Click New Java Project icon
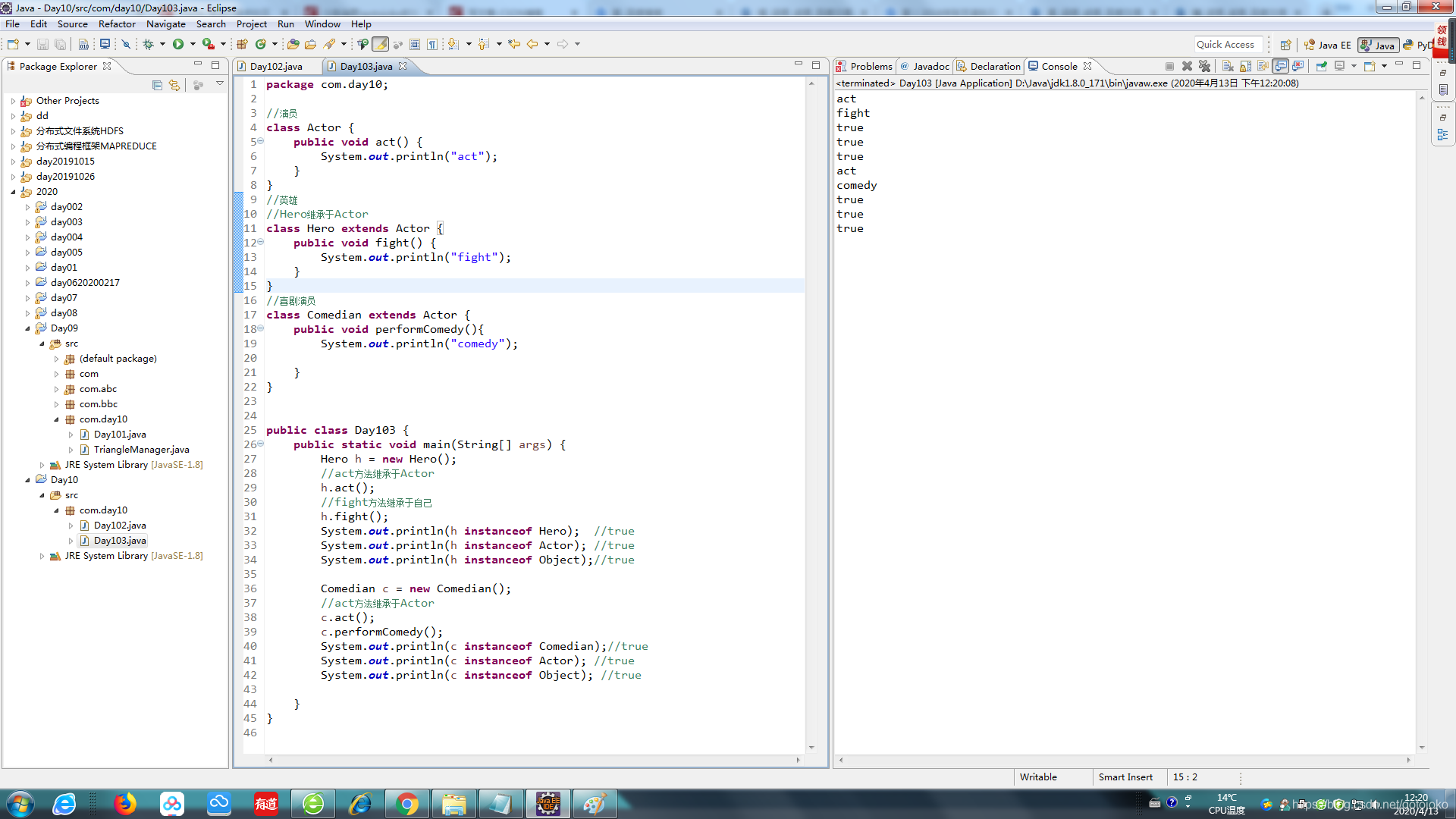Viewport: 1456px width, 819px height. pos(243,44)
